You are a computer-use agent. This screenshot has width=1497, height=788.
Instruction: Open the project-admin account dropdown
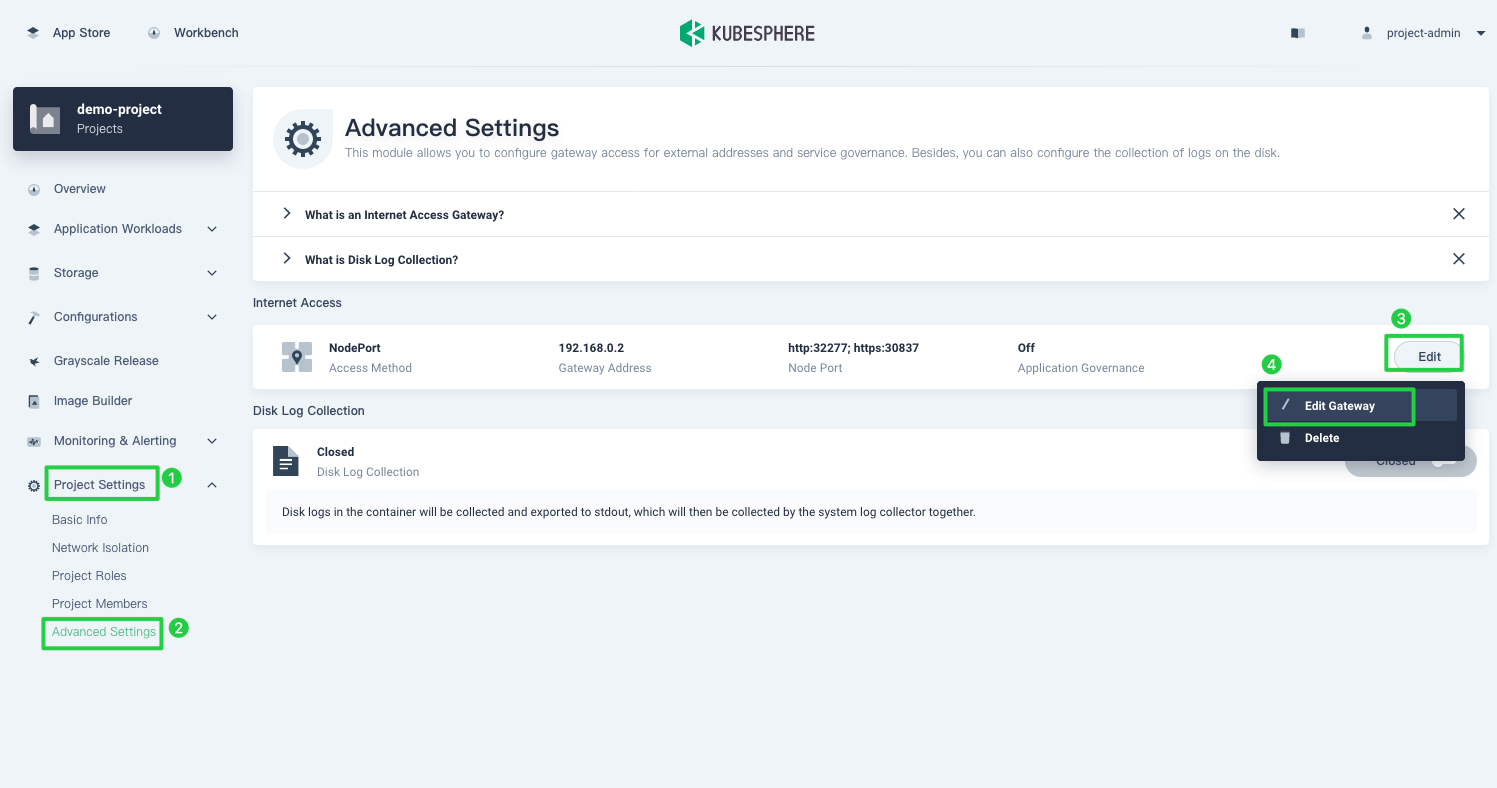(1423, 32)
